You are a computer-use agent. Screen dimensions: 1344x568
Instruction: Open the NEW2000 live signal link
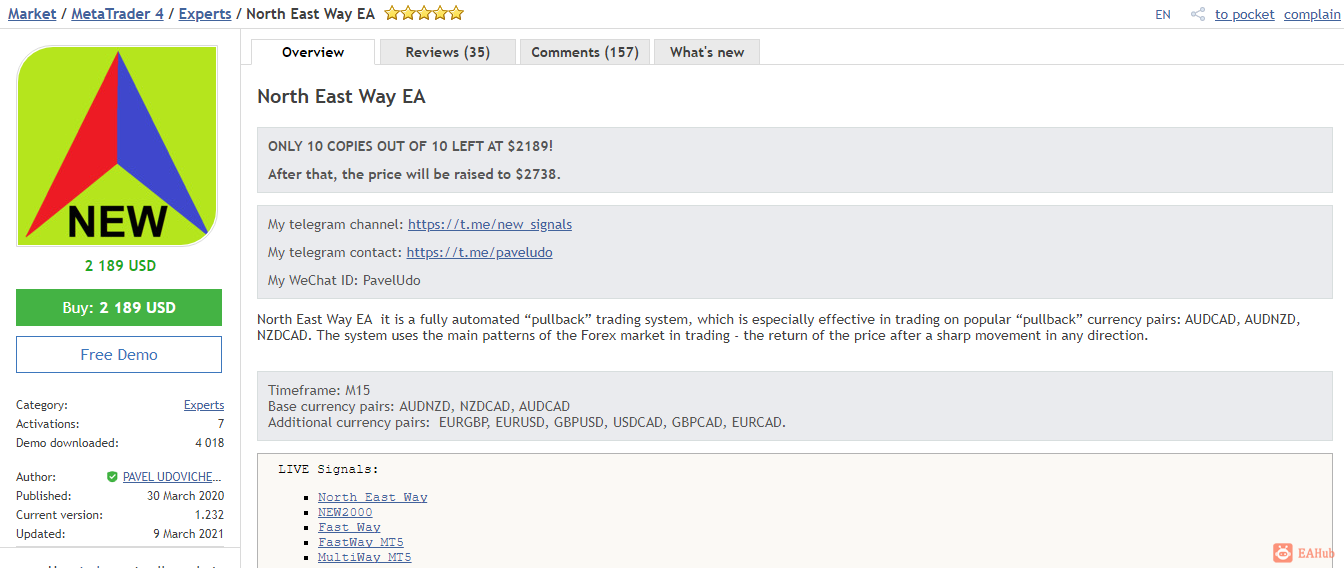coord(345,512)
